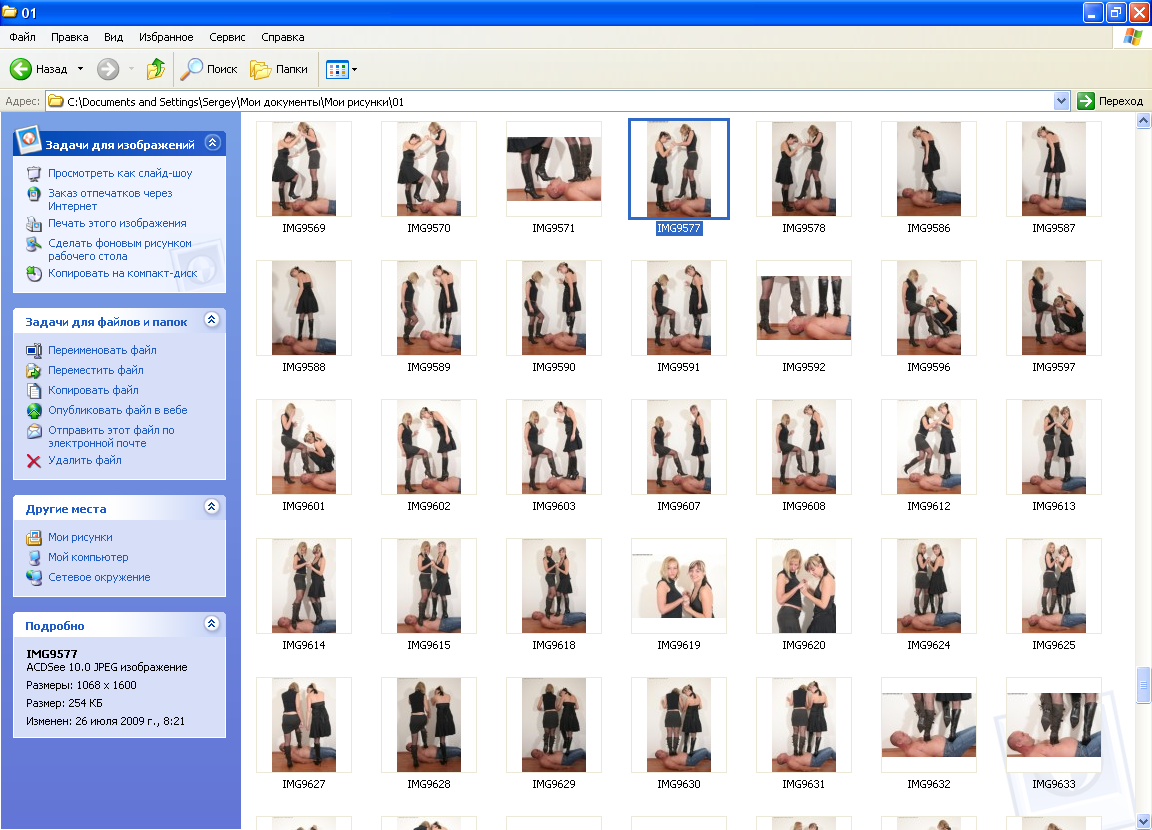Image resolution: width=1152 pixels, height=830 pixels.
Task: Open the Сервис menu
Action: point(227,37)
